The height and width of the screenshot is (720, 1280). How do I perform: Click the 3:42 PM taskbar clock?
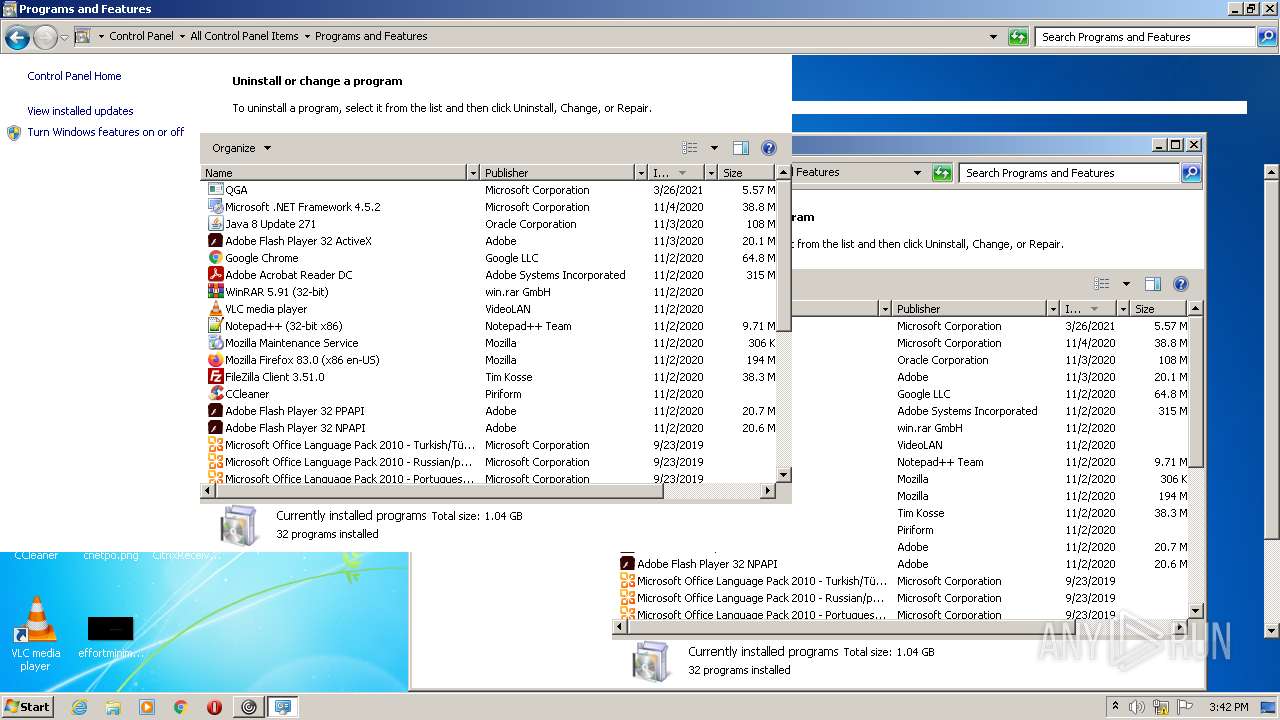tap(1228, 707)
